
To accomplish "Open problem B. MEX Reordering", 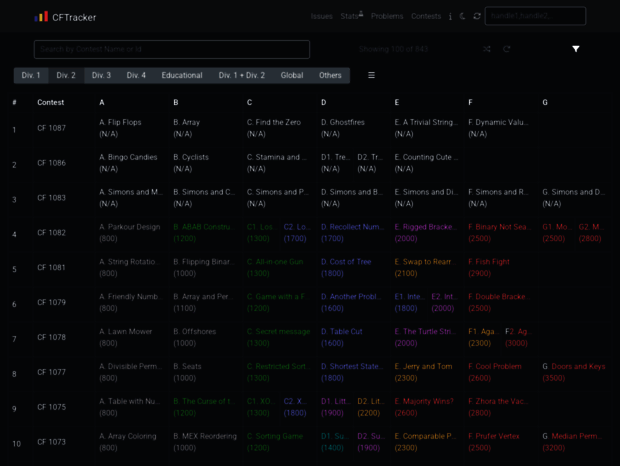I will pyautogui.click(x=205, y=436).
